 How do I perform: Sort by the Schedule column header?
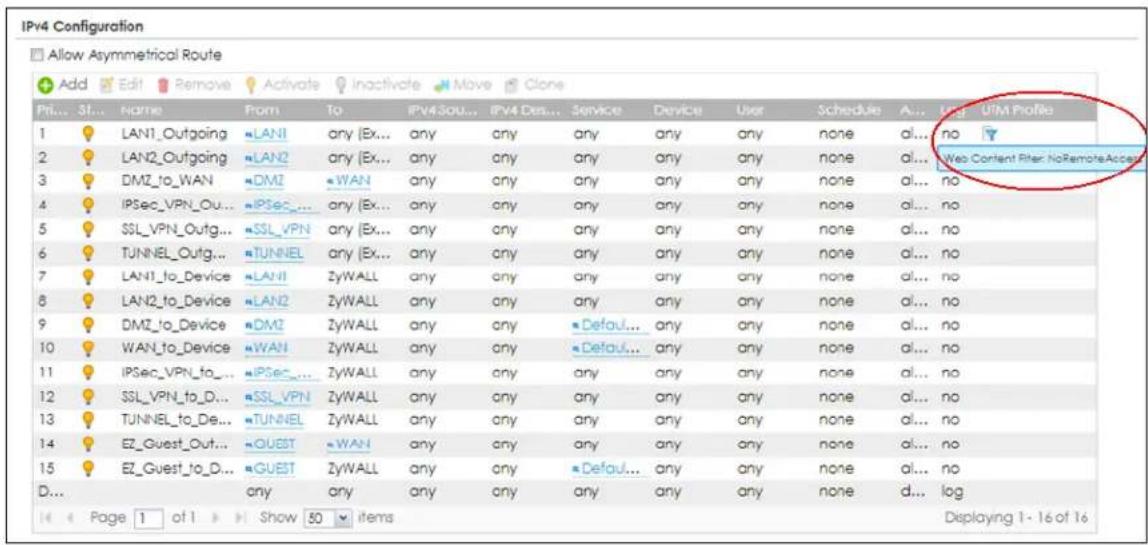coord(849,111)
